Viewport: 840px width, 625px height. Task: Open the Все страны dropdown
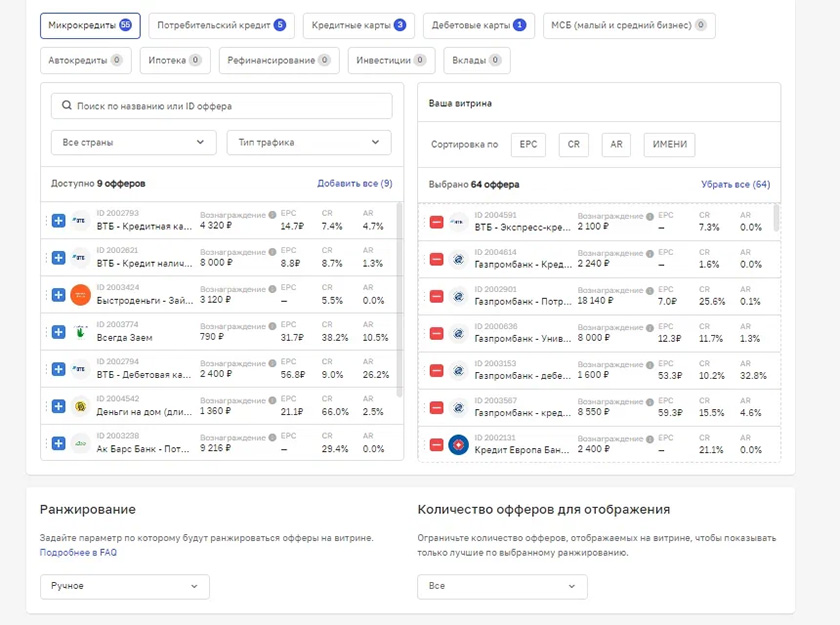point(133,142)
